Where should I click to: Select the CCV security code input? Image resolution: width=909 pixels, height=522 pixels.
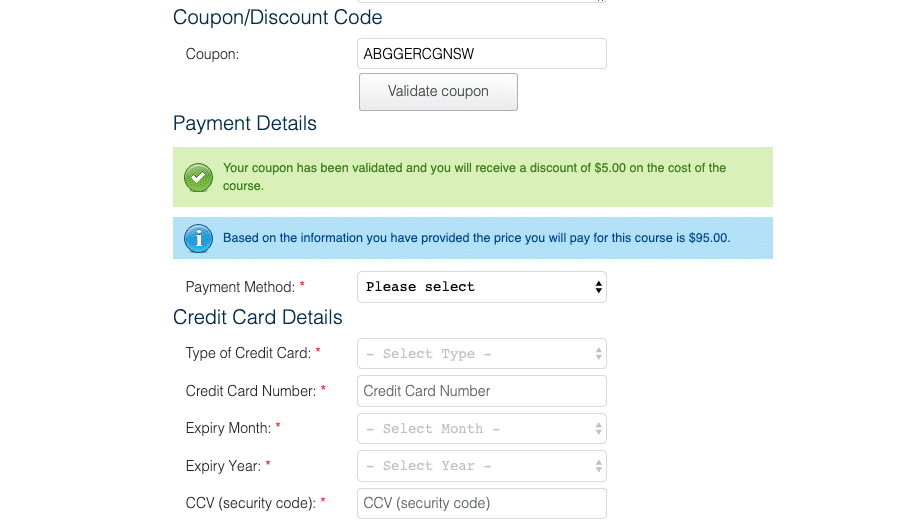tap(482, 503)
